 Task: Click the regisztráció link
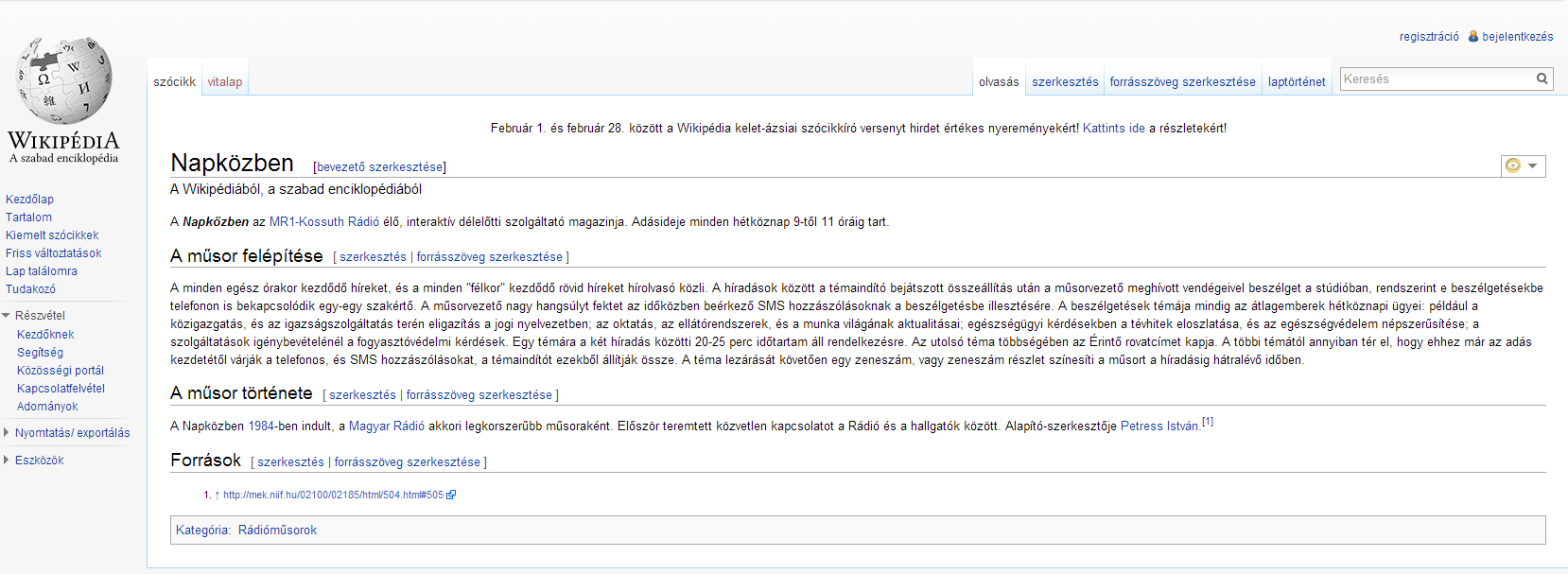1429,37
